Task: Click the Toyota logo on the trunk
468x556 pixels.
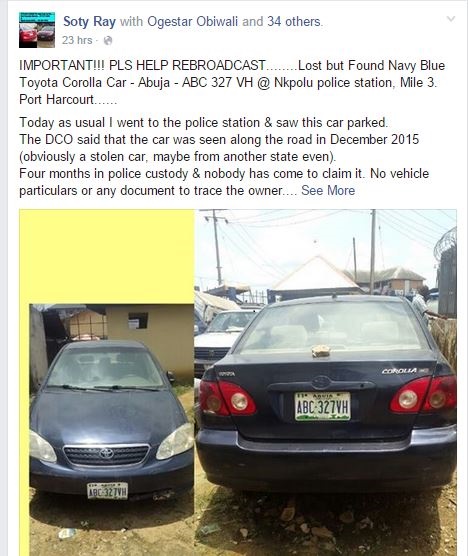Action: coord(321,382)
